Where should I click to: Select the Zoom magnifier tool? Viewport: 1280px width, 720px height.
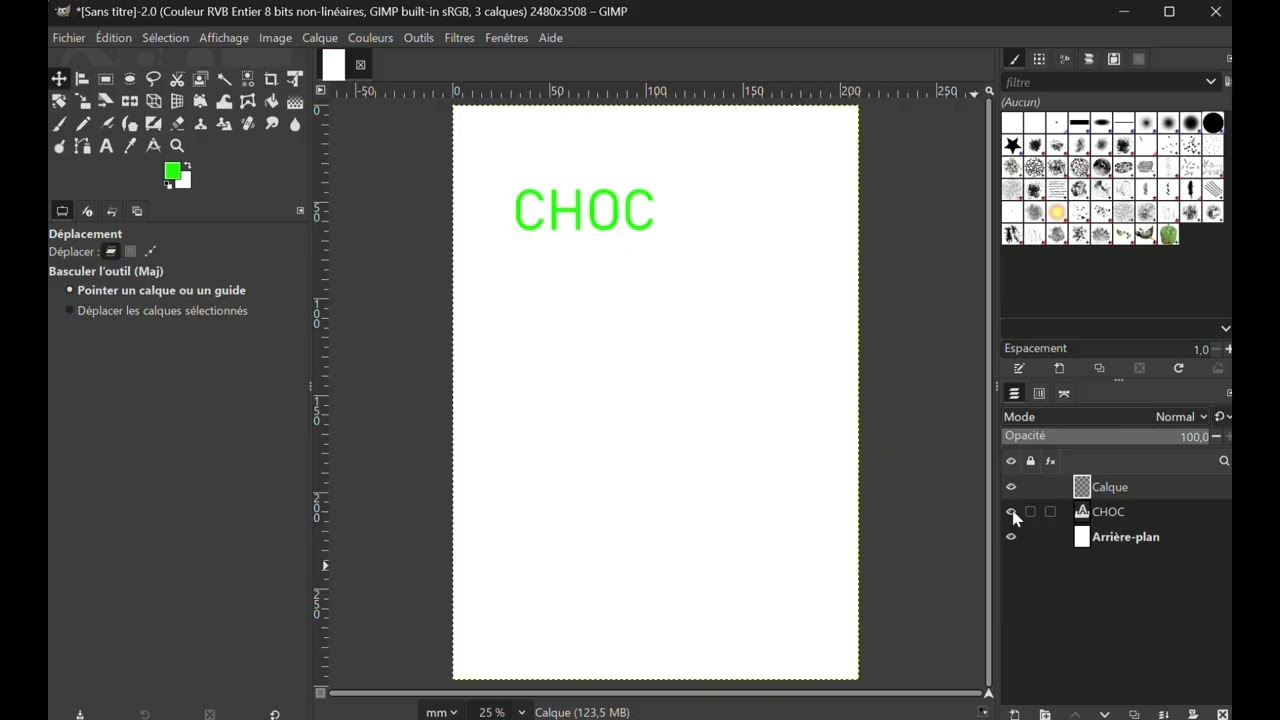[177, 146]
